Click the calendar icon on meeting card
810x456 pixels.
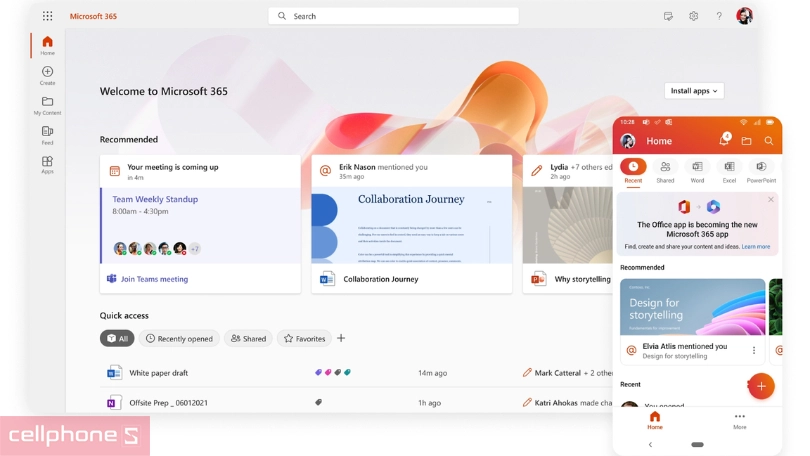115,171
